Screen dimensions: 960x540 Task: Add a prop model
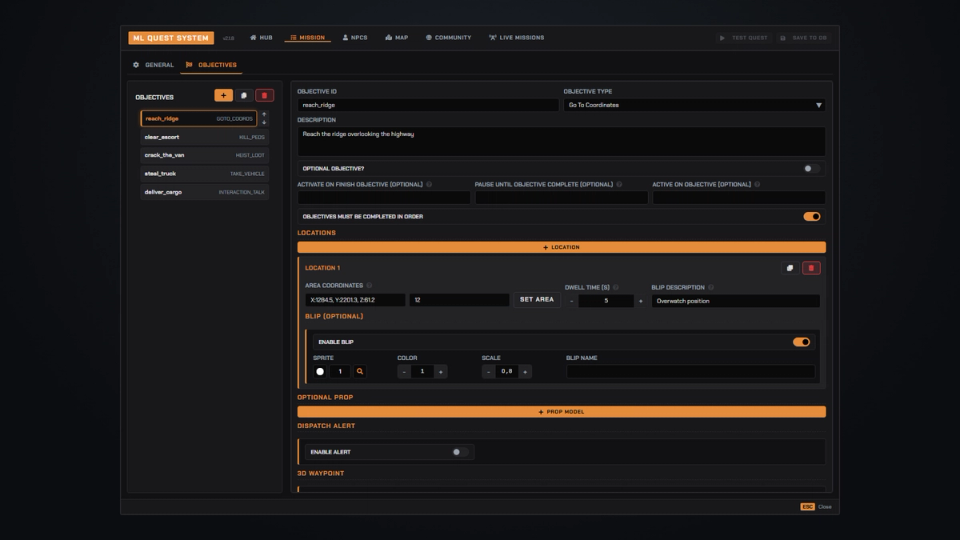pos(561,412)
